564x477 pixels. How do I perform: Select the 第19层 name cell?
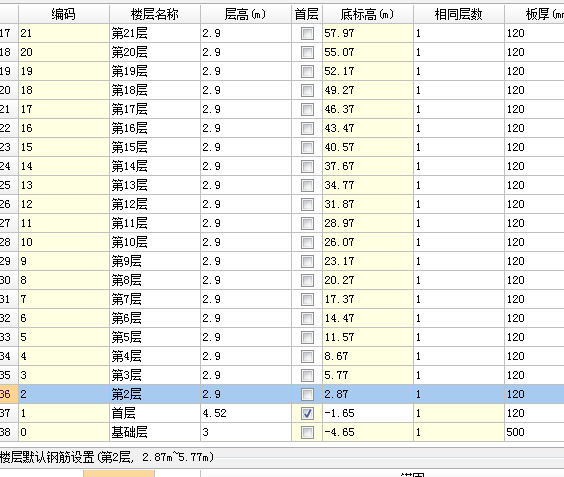tap(155, 71)
